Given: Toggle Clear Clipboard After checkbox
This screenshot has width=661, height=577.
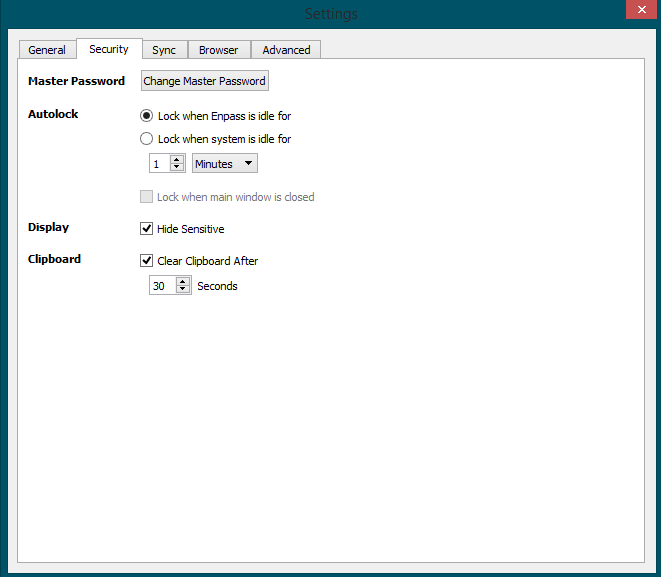Looking at the screenshot, I should [146, 260].
